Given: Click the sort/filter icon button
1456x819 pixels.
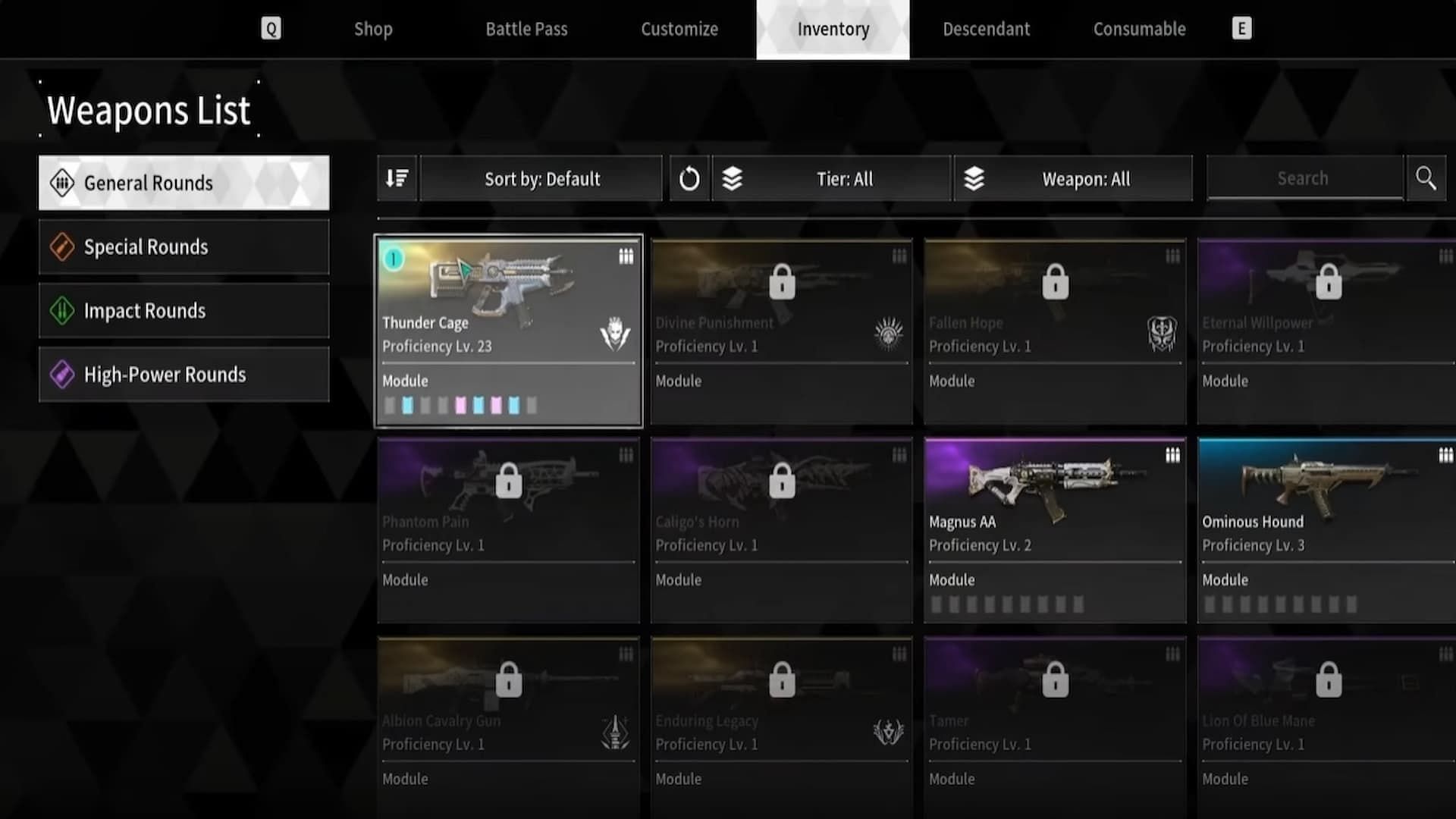Looking at the screenshot, I should tap(397, 178).
